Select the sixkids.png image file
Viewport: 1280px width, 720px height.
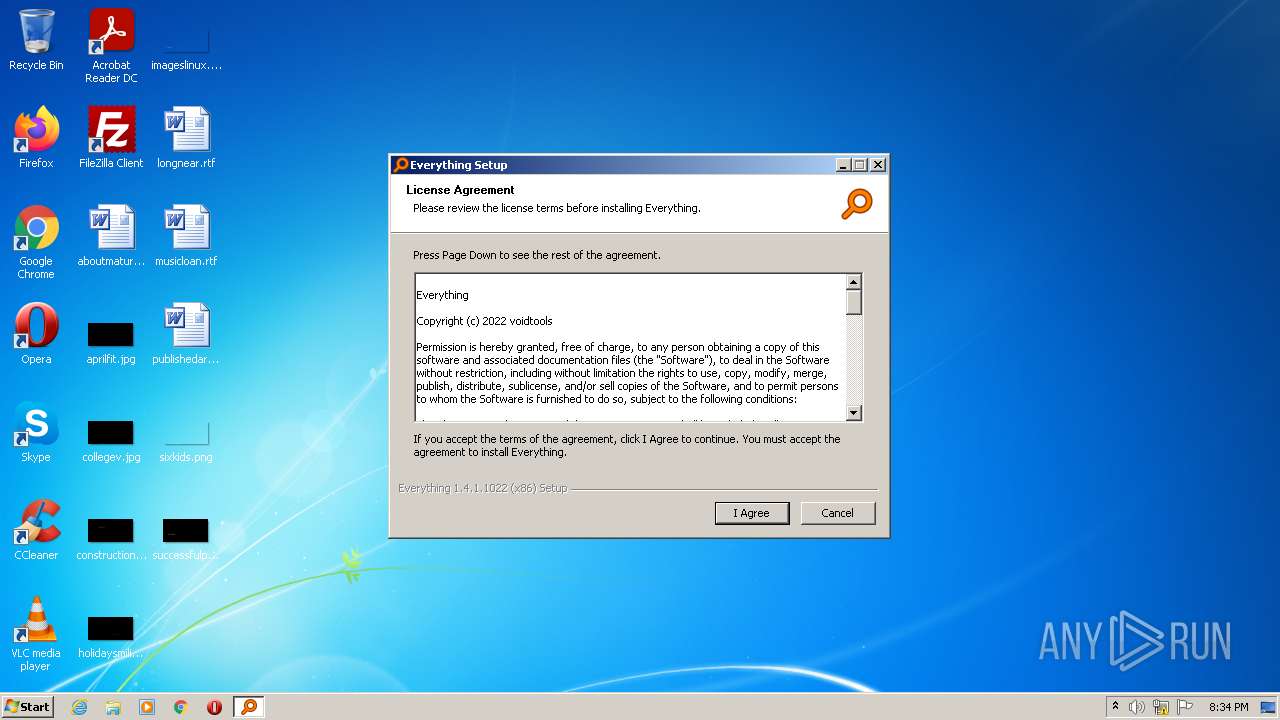pyautogui.click(x=186, y=439)
